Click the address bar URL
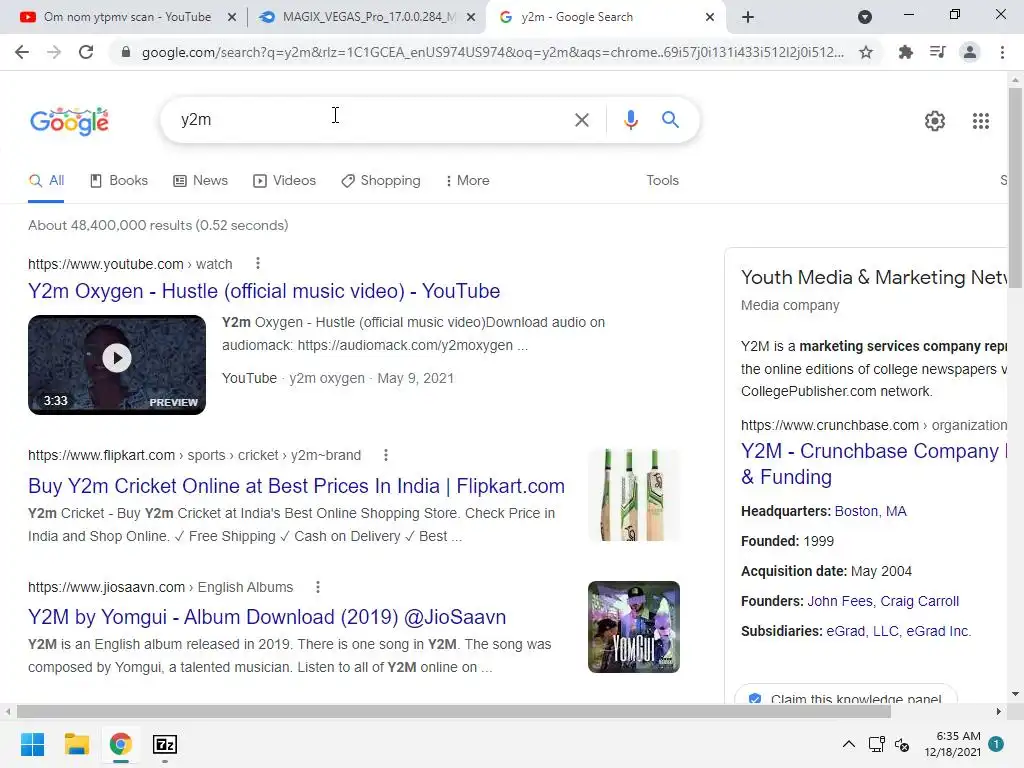The height and width of the screenshot is (768, 1024). pos(492,52)
